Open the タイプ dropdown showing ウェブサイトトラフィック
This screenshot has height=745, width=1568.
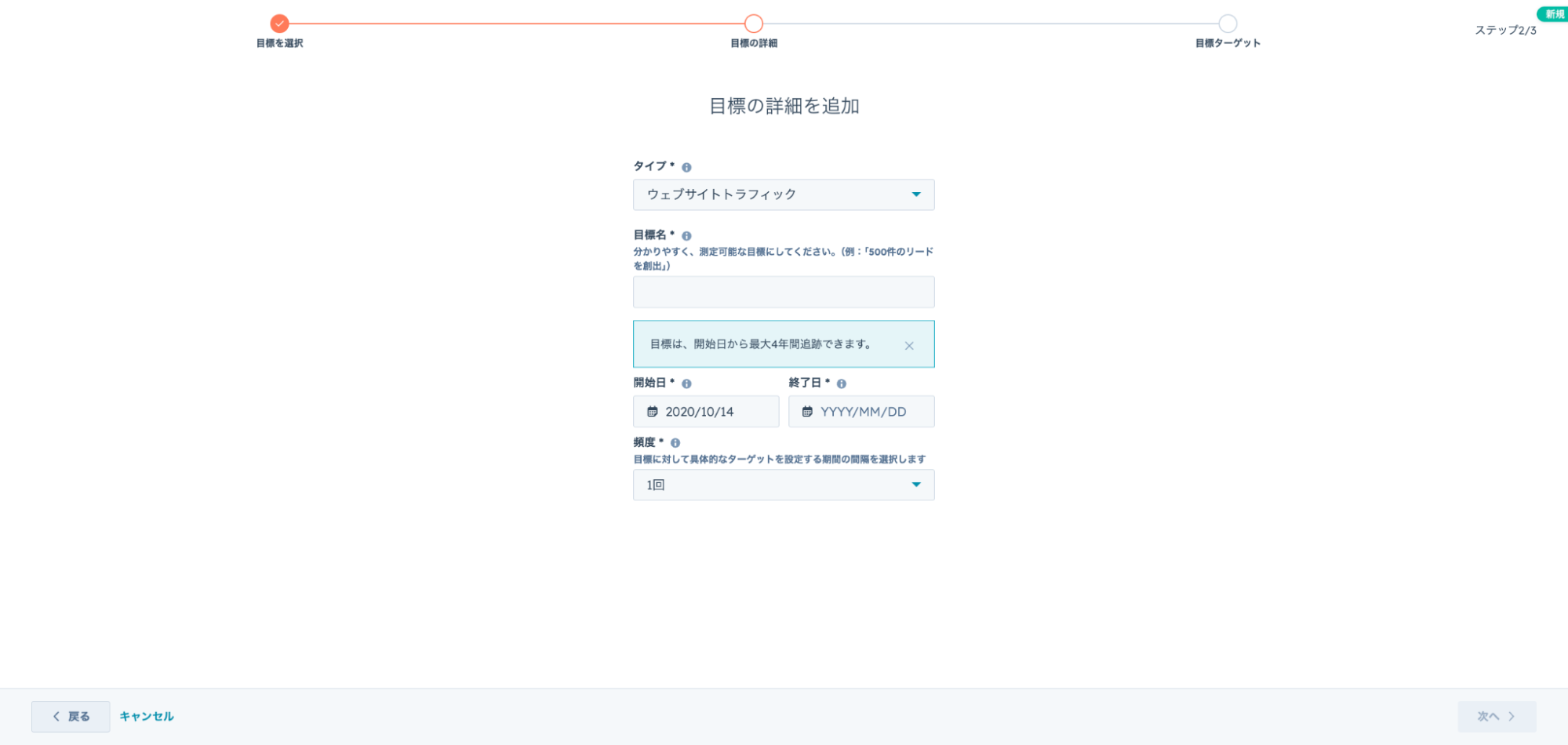pyautogui.click(x=782, y=194)
